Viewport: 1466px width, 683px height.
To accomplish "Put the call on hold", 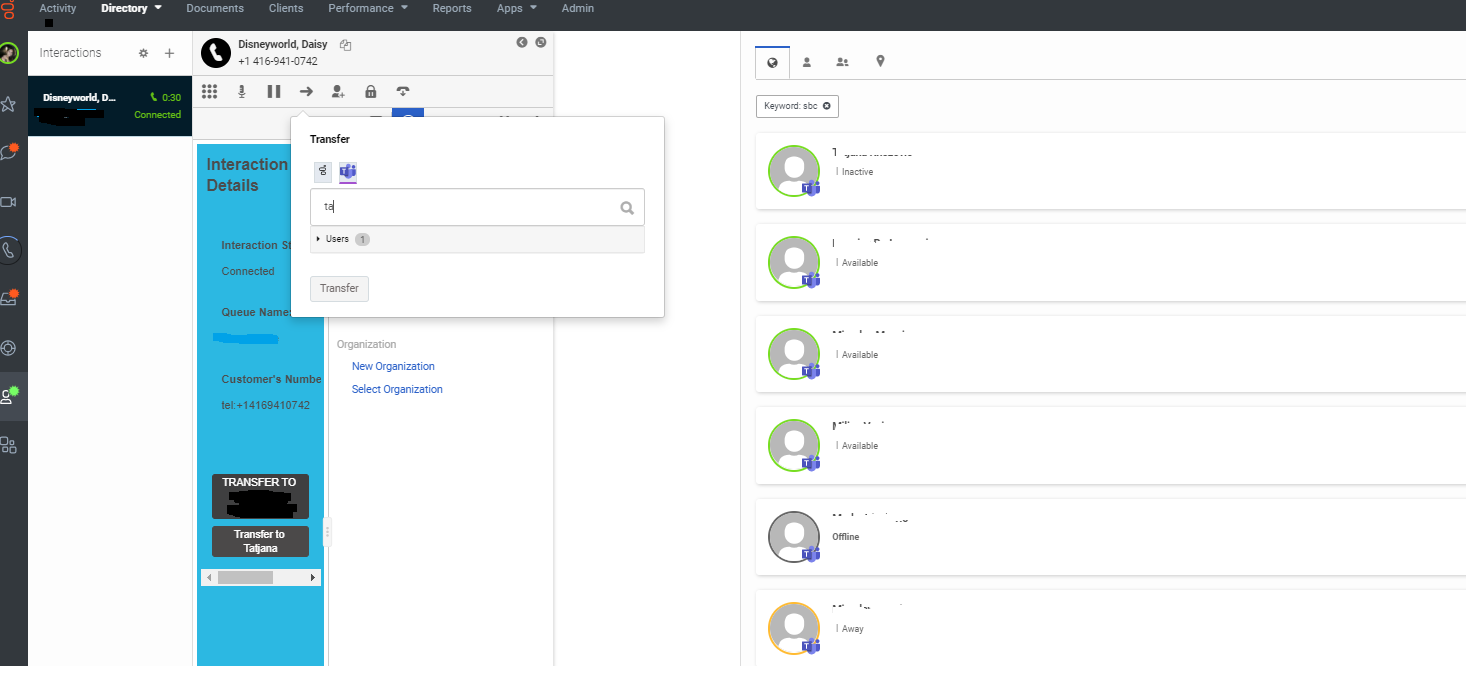I will pos(274,92).
